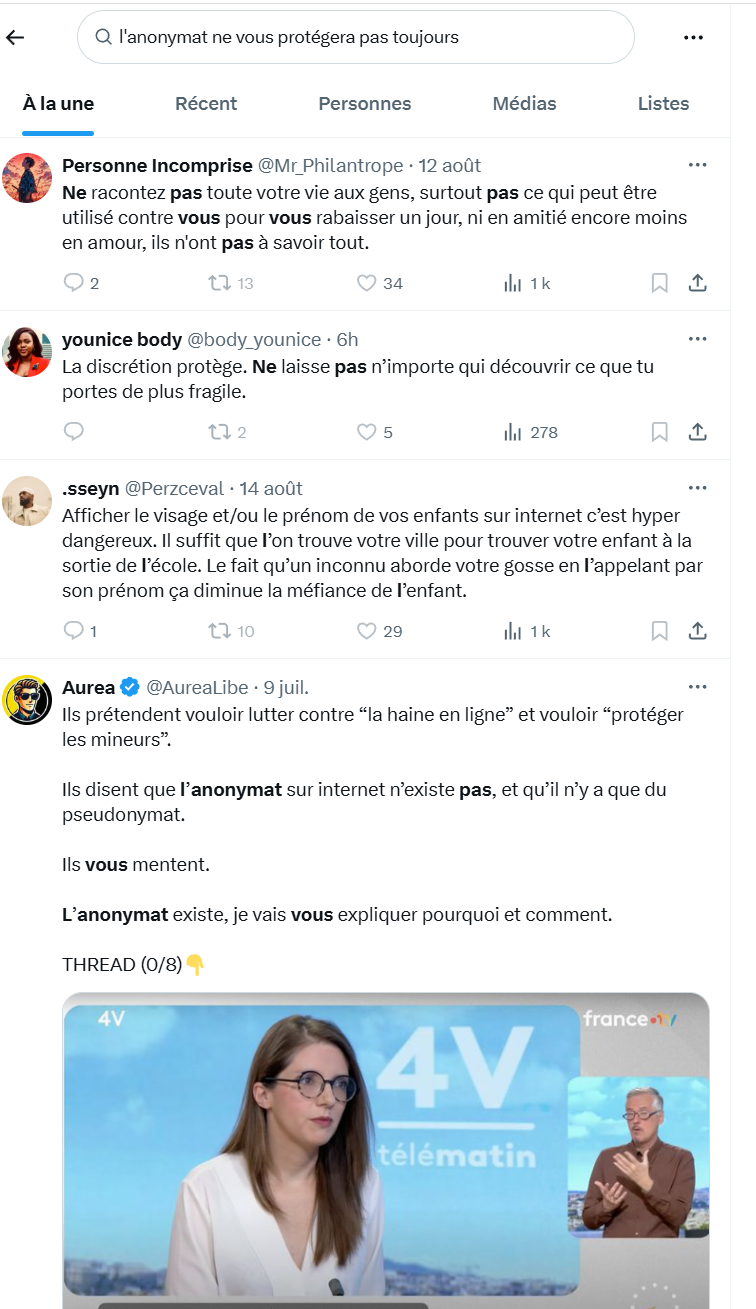Switch to the Récent tab
Image resolution: width=756 pixels, height=1309 pixels.
click(206, 103)
